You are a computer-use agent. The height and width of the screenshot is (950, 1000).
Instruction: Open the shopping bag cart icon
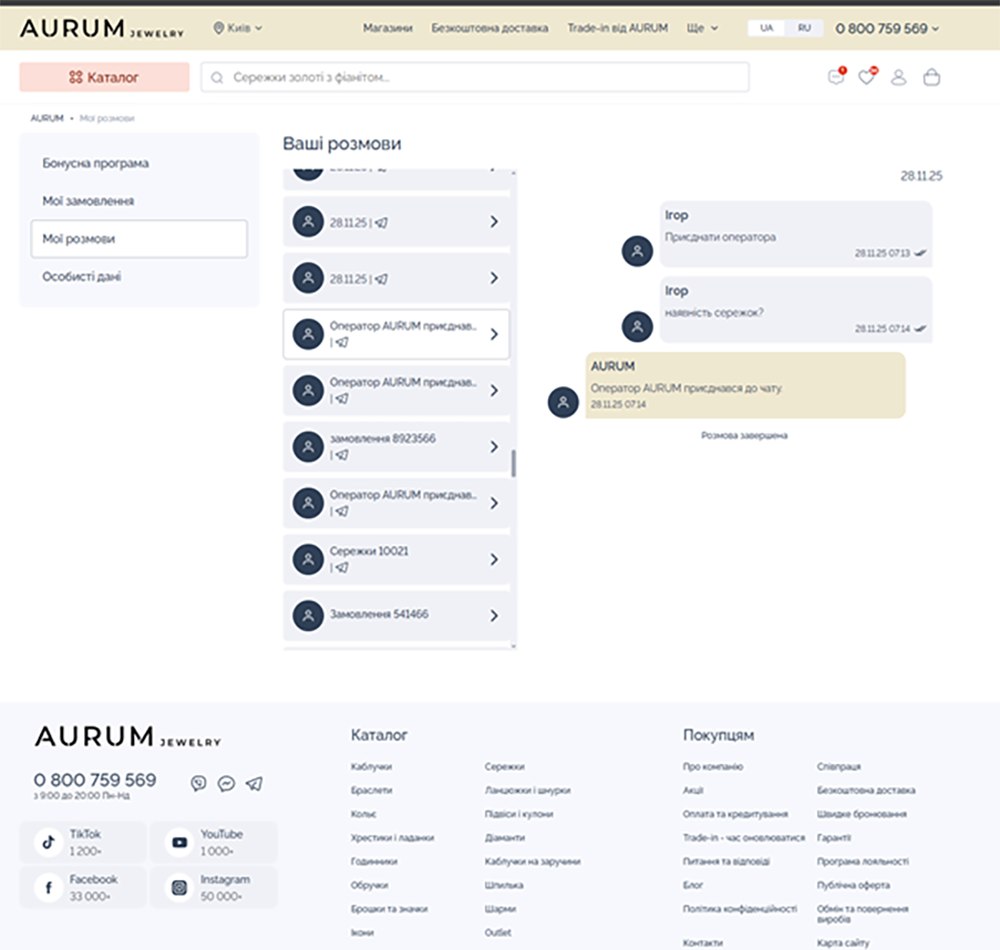[x=931, y=77]
